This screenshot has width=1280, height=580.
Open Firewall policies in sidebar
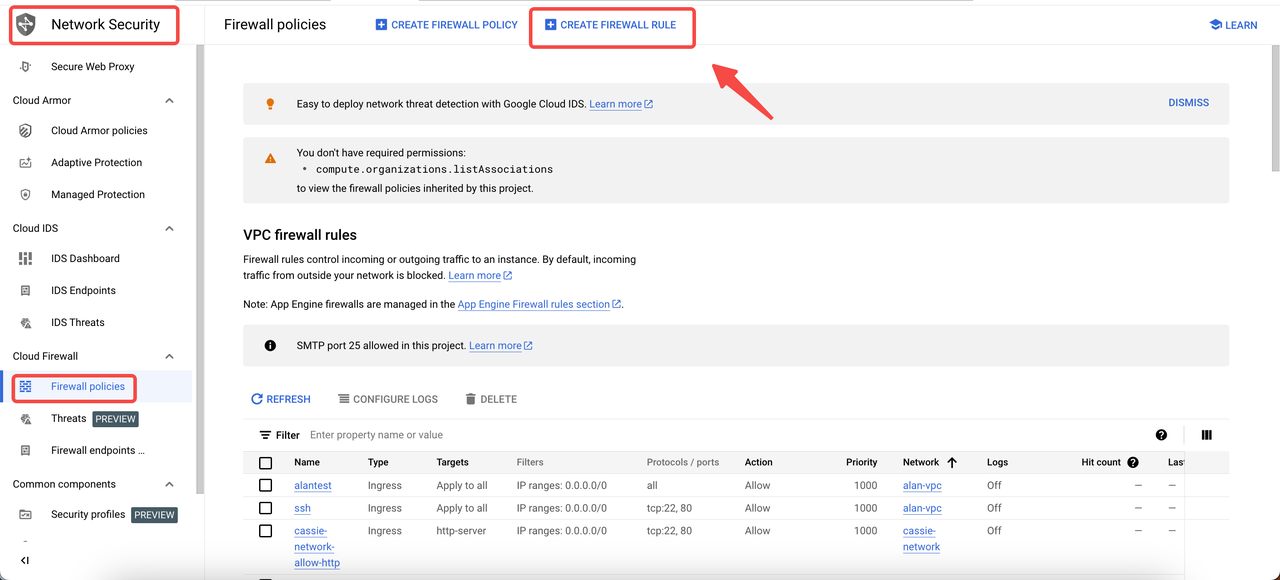point(88,387)
